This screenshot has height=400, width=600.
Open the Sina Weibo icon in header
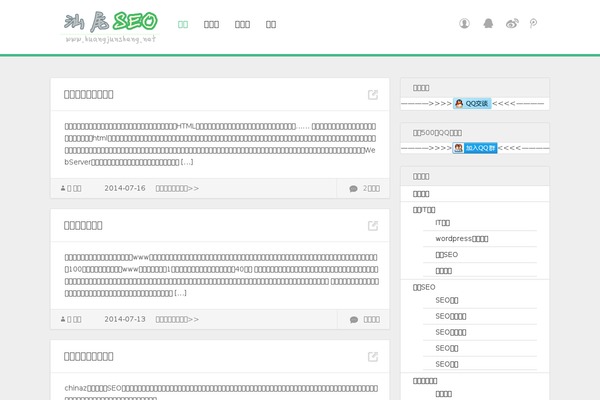512,24
